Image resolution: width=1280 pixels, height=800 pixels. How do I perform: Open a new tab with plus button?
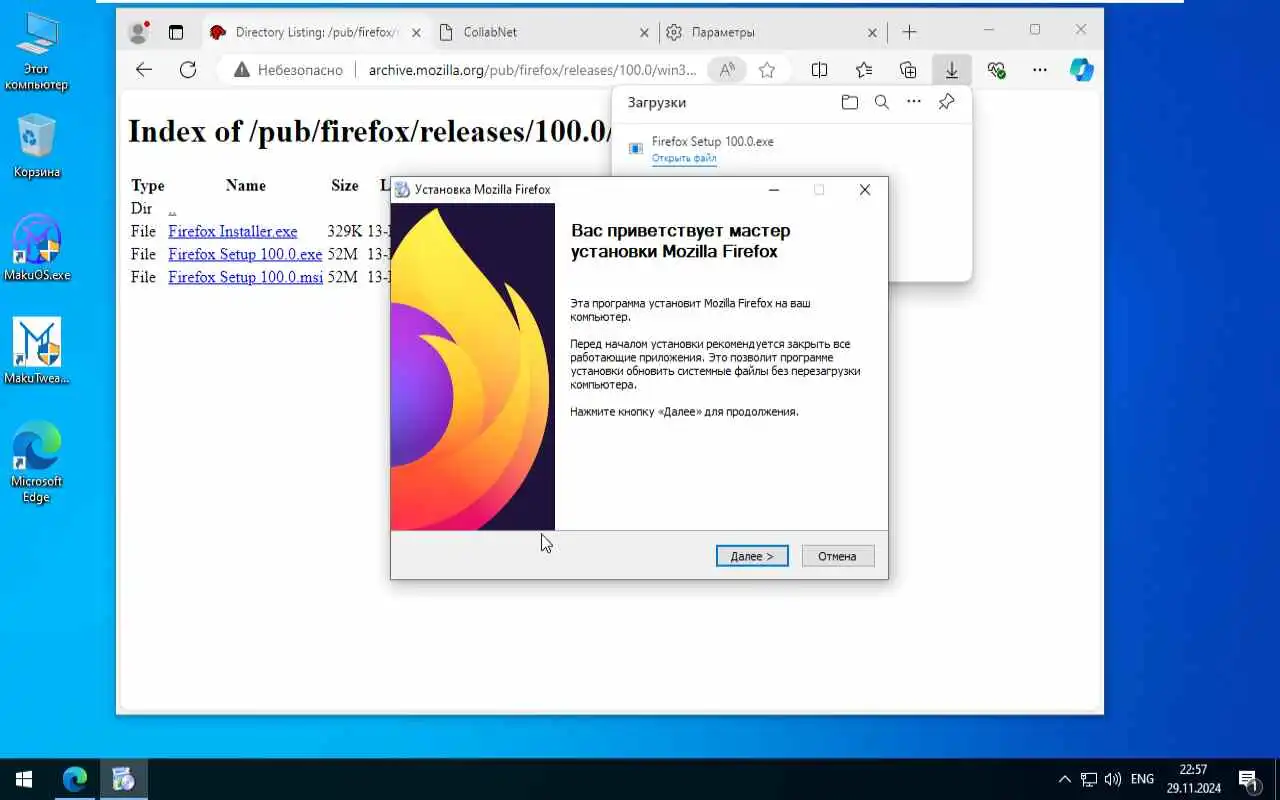(909, 32)
